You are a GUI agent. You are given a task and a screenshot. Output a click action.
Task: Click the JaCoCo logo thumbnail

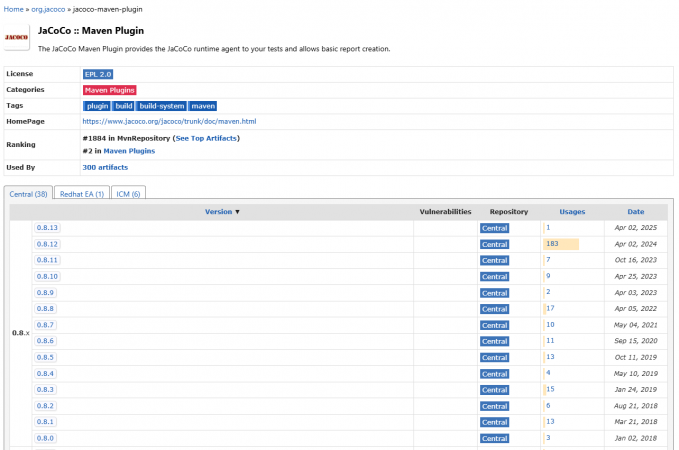click(16, 37)
